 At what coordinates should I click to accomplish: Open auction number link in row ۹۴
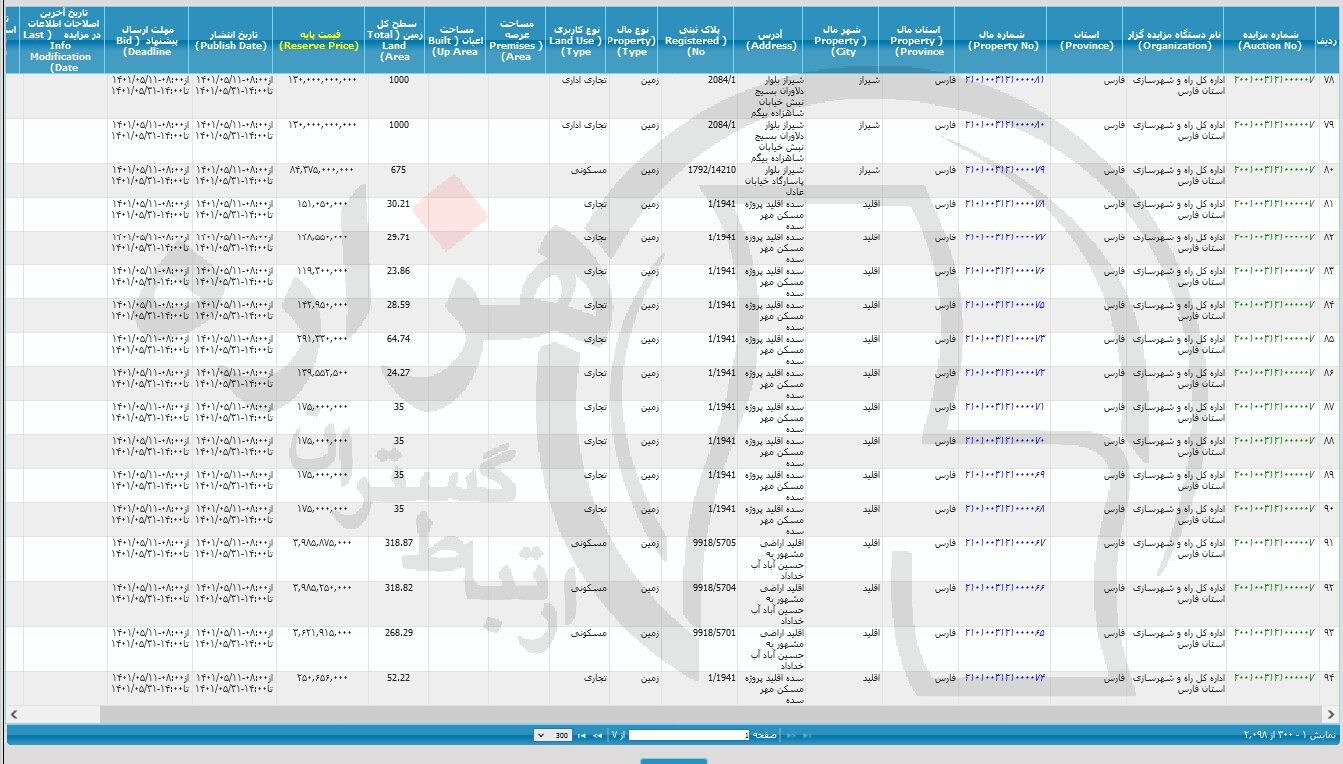coord(1273,678)
